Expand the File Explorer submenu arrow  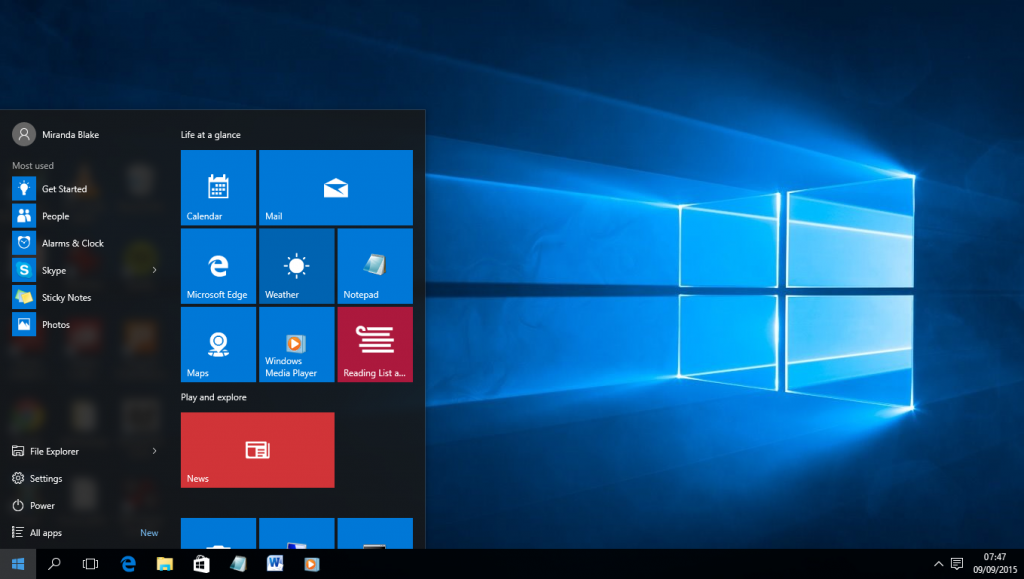coord(156,451)
